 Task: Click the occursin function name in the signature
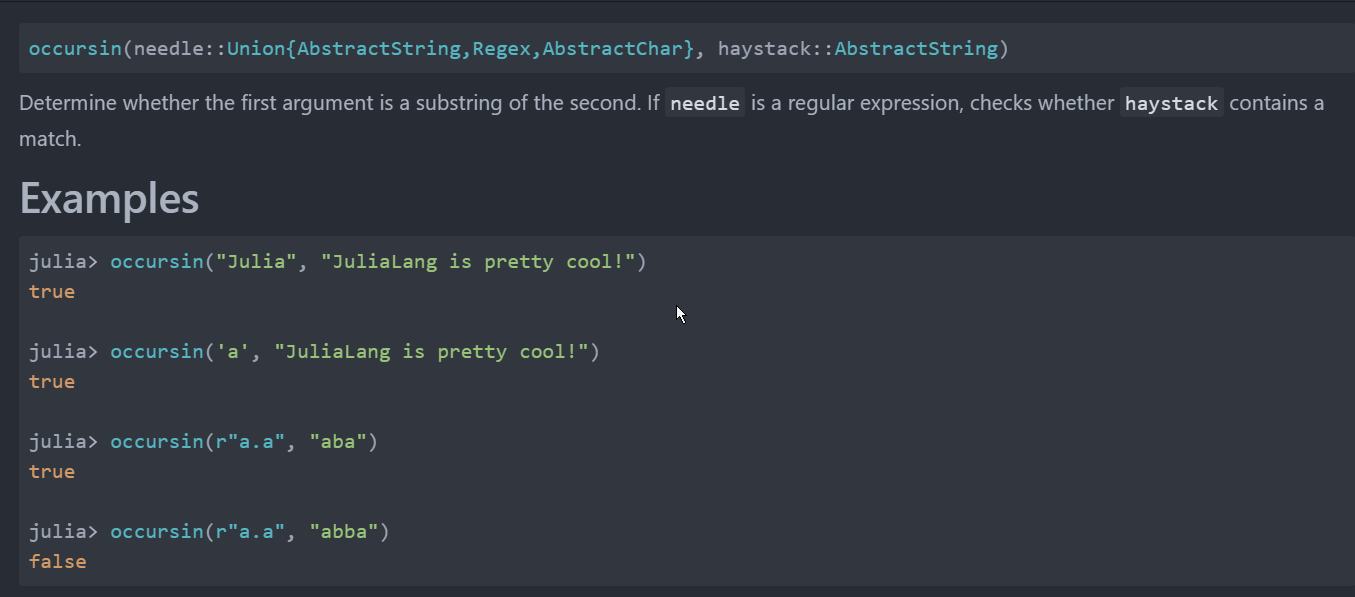tap(75, 47)
